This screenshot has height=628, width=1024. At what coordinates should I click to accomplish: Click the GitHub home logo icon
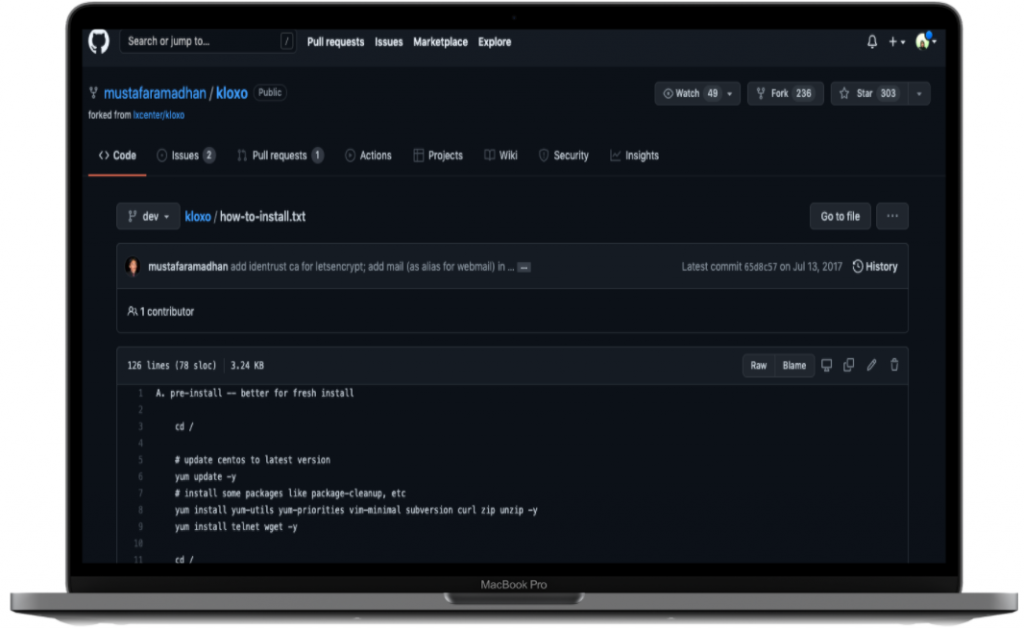(x=97, y=41)
